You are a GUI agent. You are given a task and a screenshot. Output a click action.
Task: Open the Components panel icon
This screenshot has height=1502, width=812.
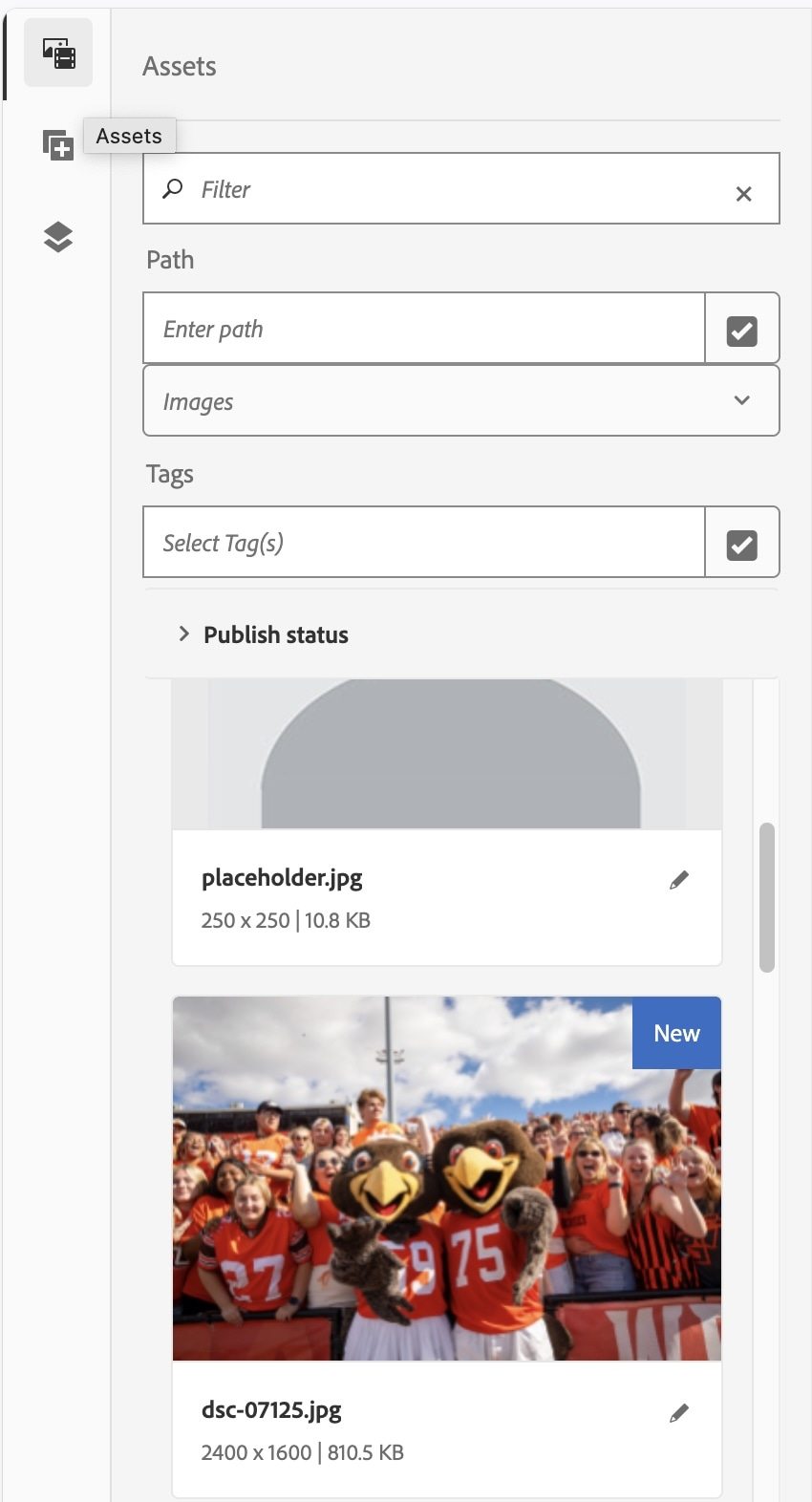[x=58, y=145]
